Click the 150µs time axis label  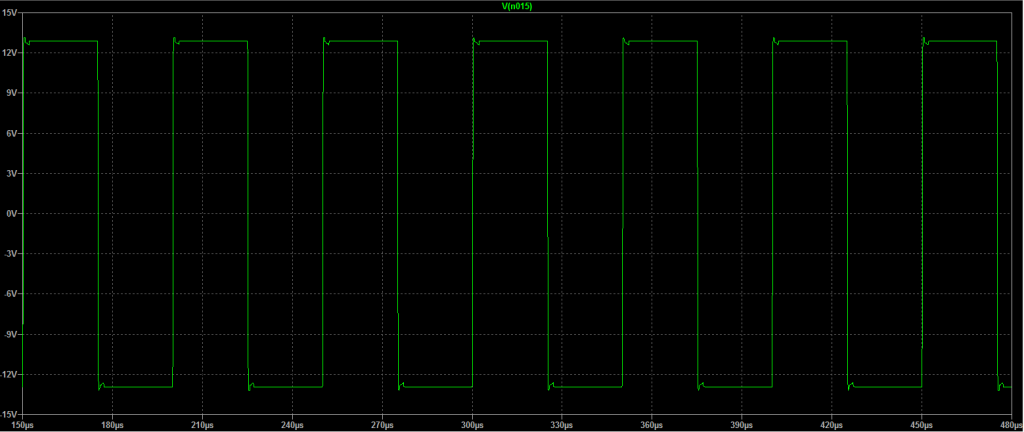[x=22, y=424]
